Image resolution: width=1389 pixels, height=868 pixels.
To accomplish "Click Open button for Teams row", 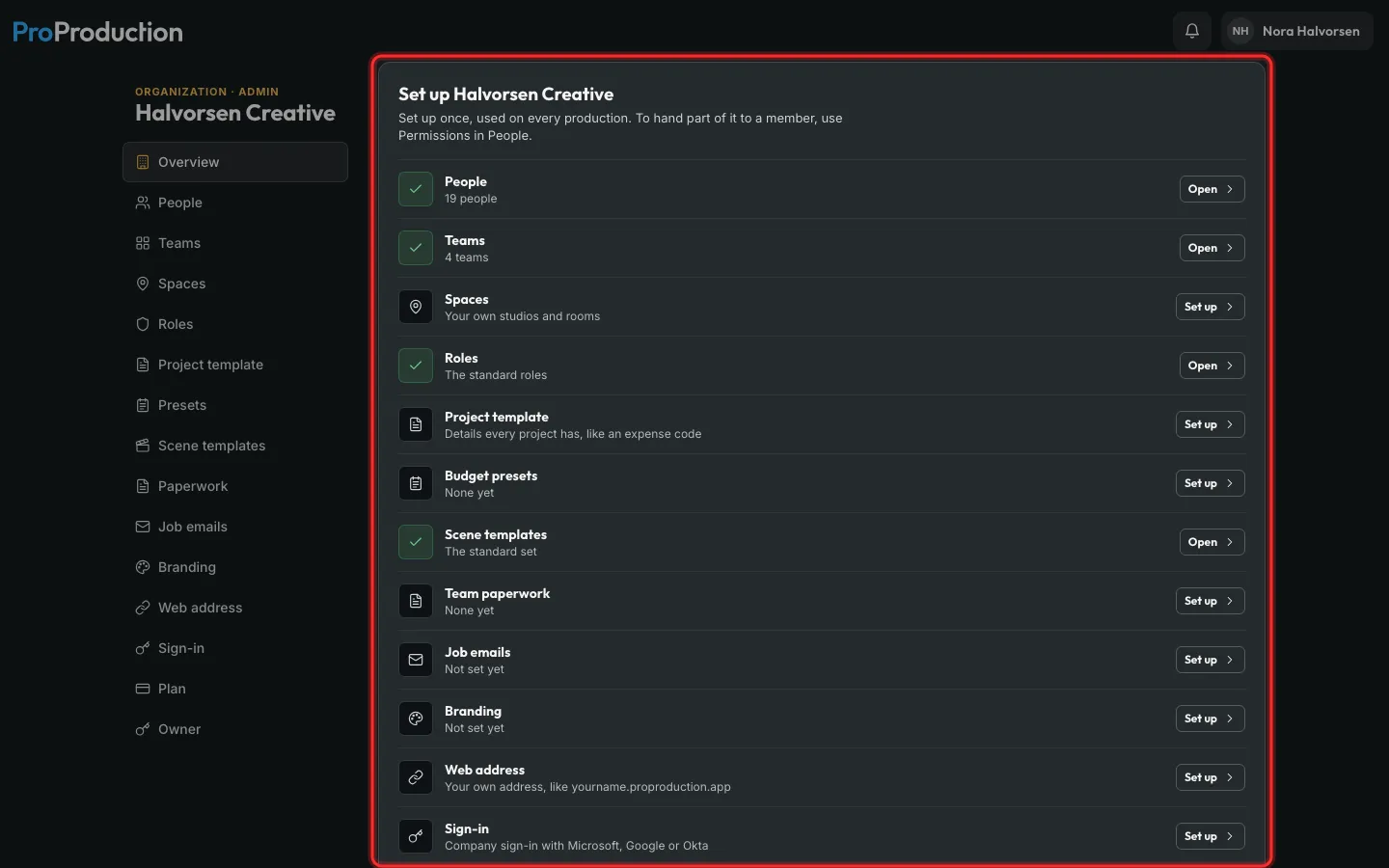I will click(1212, 248).
